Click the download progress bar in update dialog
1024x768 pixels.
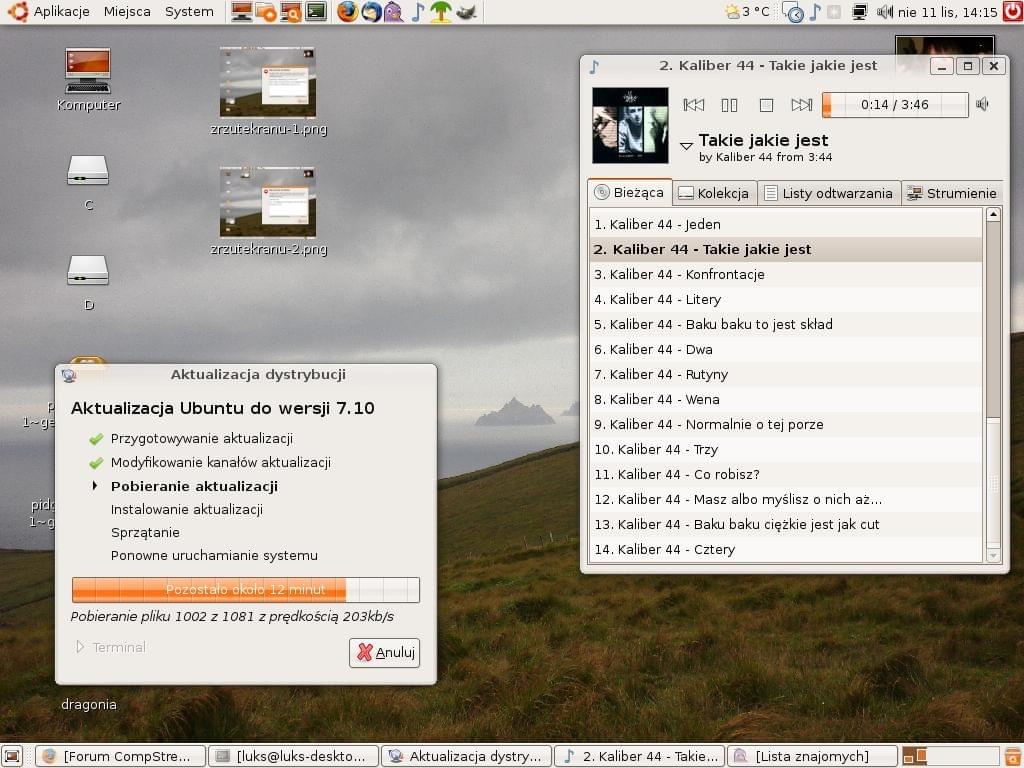[246, 590]
